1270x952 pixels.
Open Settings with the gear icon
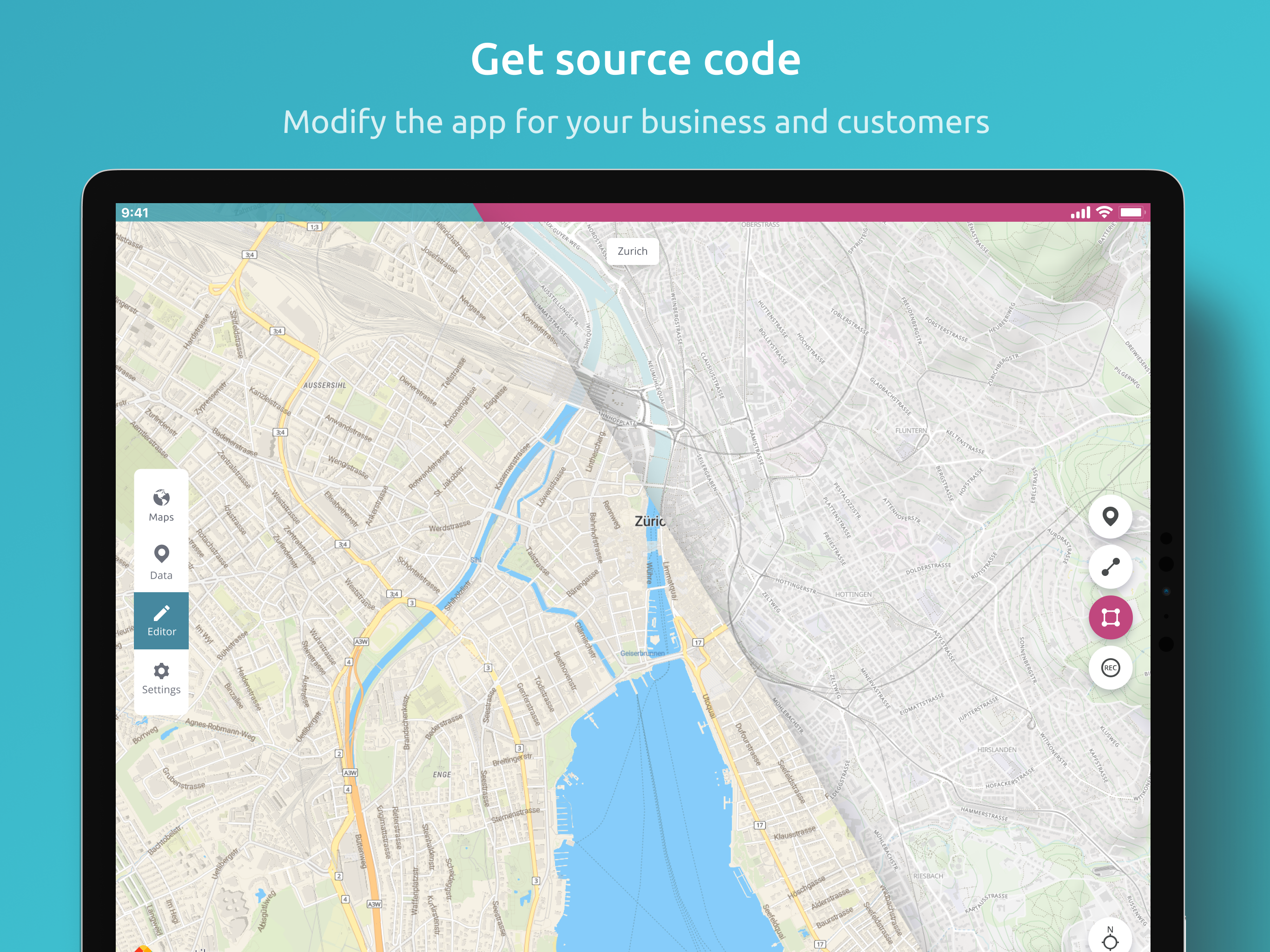[x=161, y=679]
